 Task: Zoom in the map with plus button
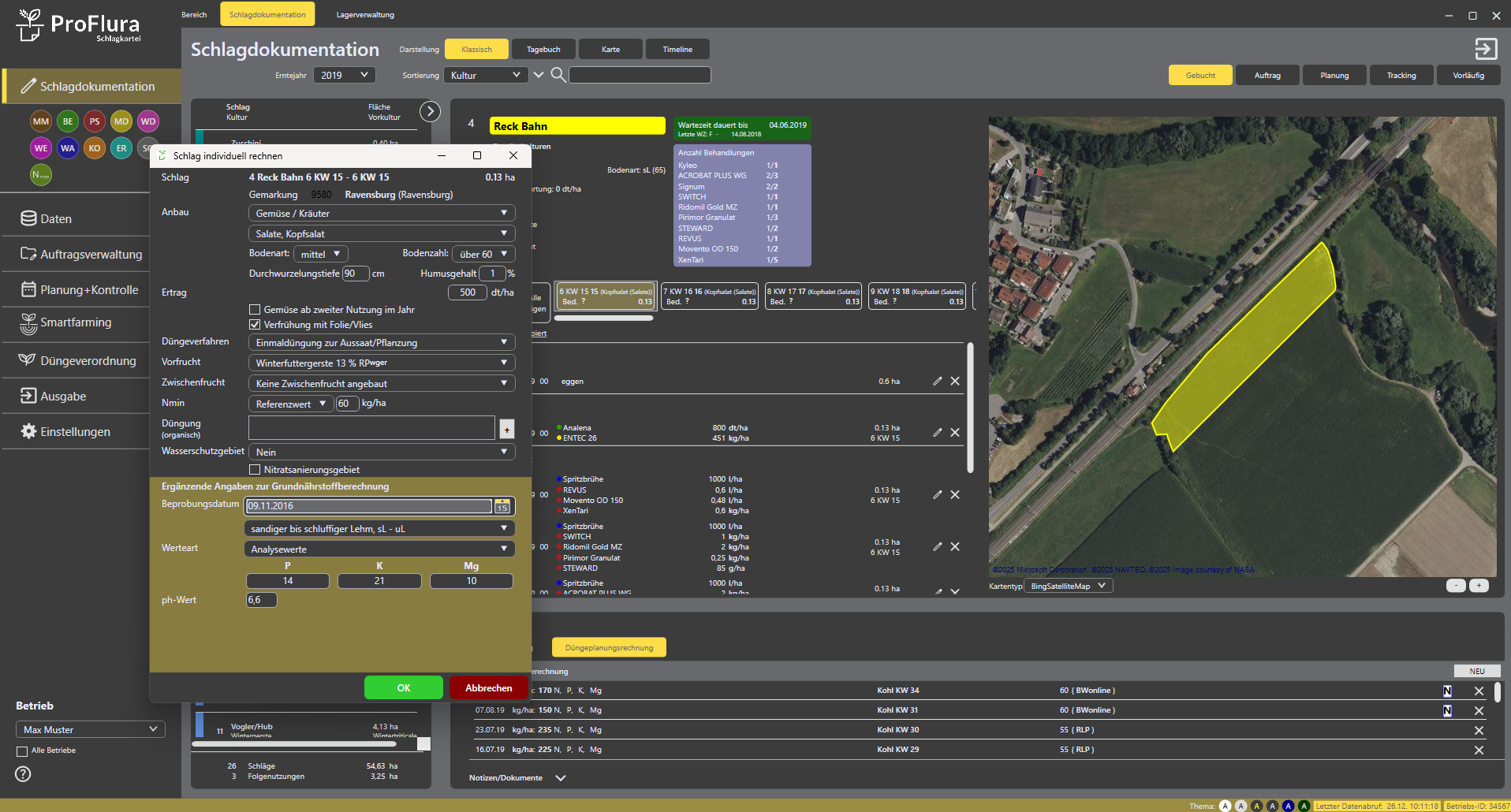pos(1479,585)
